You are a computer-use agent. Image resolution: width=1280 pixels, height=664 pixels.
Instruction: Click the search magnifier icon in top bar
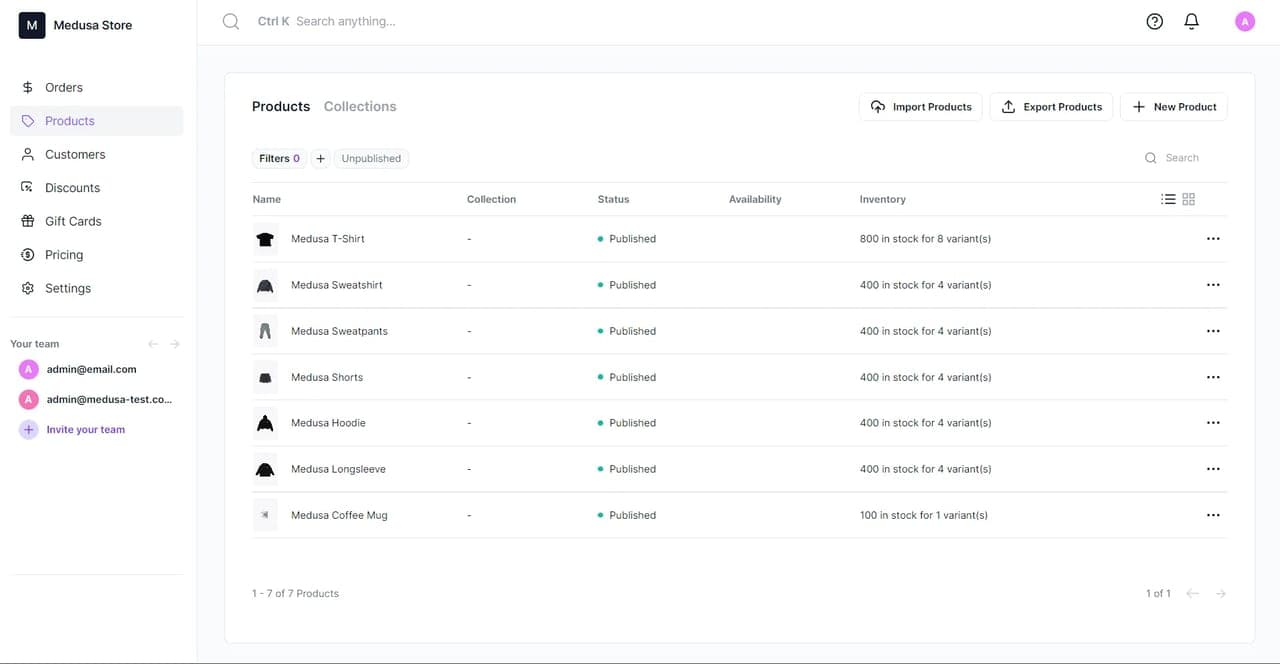(231, 21)
